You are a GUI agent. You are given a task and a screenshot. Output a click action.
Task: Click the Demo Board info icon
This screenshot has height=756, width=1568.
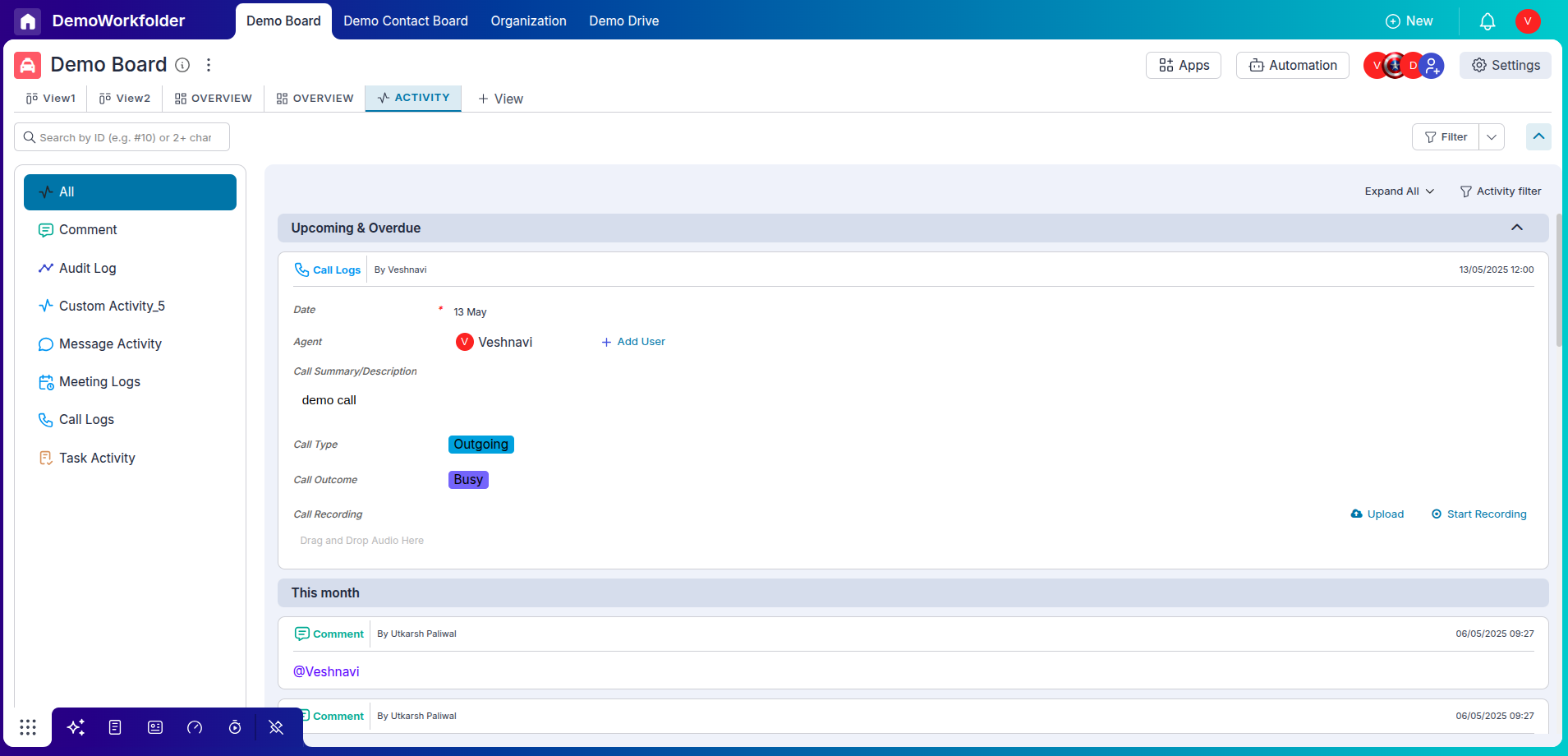pos(182,65)
